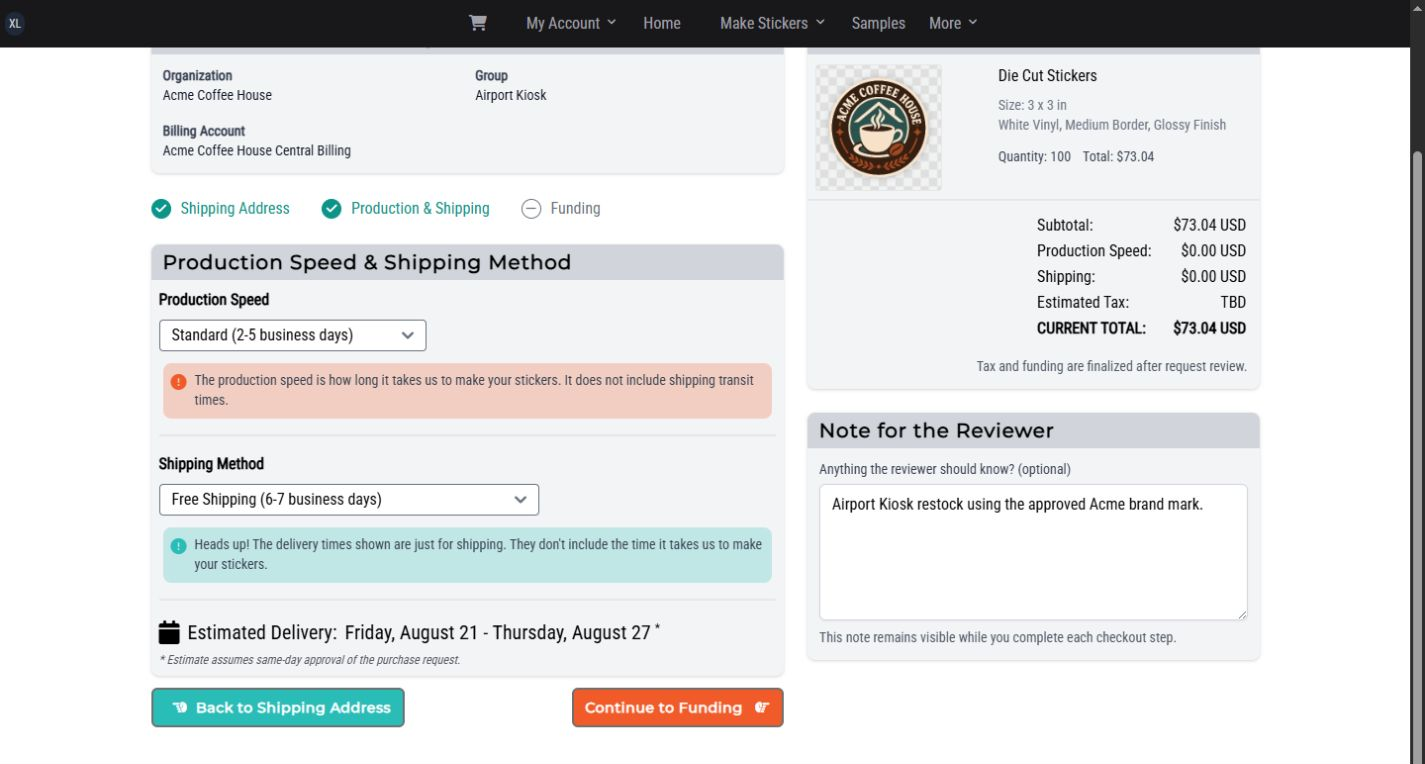
Task: Click the same-day approval estimate footnote
Action: tap(310, 660)
